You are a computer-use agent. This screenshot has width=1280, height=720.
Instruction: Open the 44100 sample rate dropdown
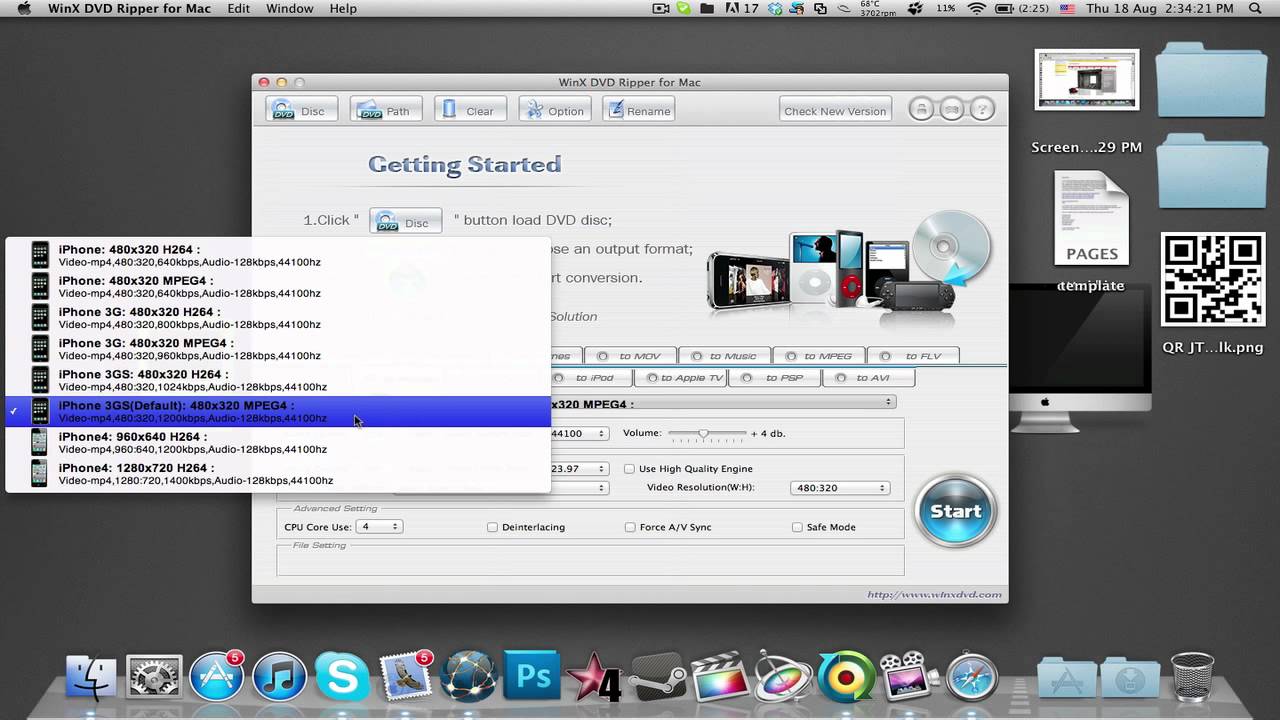tap(580, 433)
